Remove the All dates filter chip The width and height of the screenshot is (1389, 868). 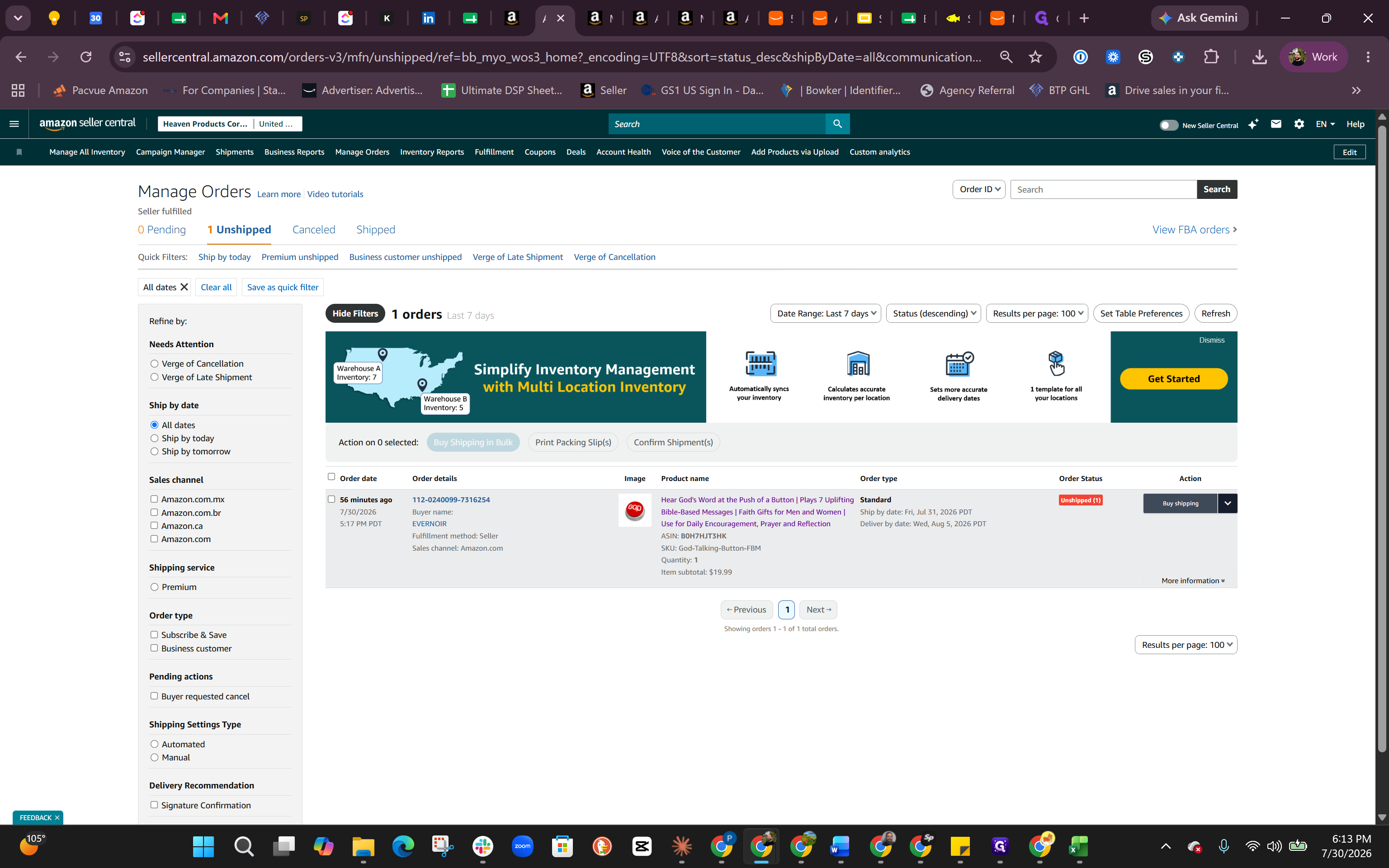point(184,287)
